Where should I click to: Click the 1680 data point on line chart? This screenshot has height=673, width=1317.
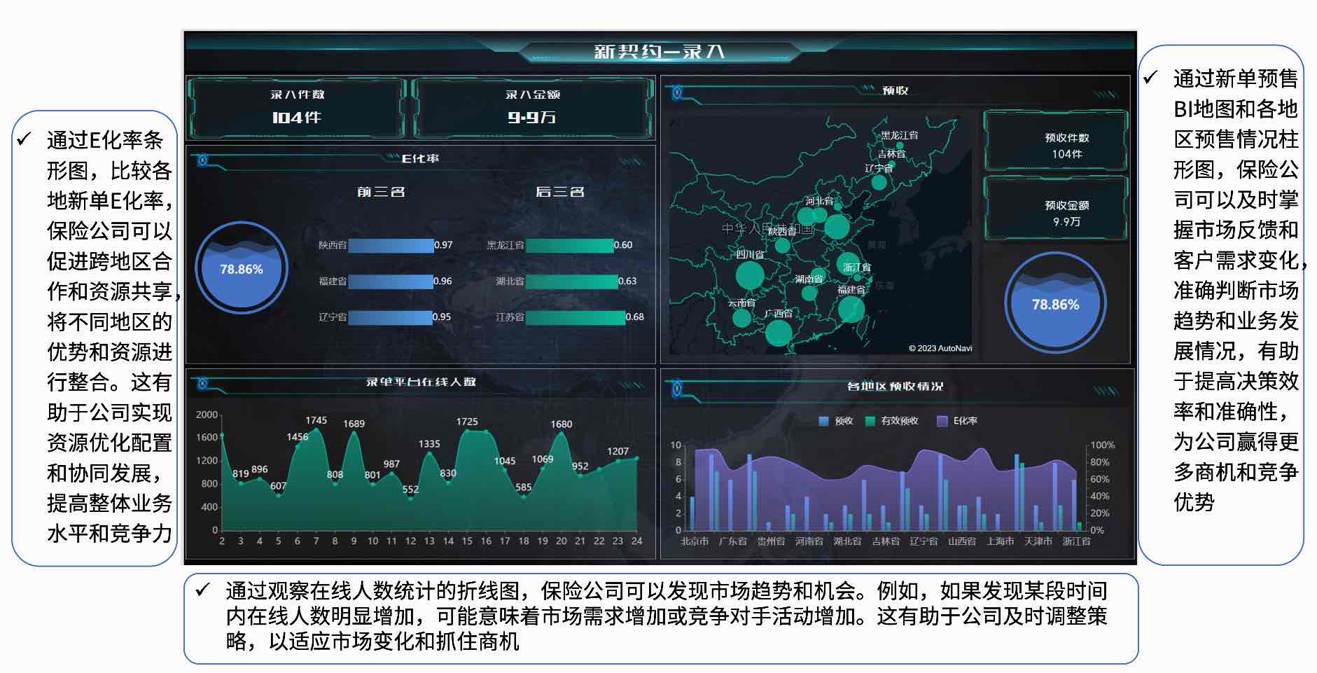(x=561, y=434)
